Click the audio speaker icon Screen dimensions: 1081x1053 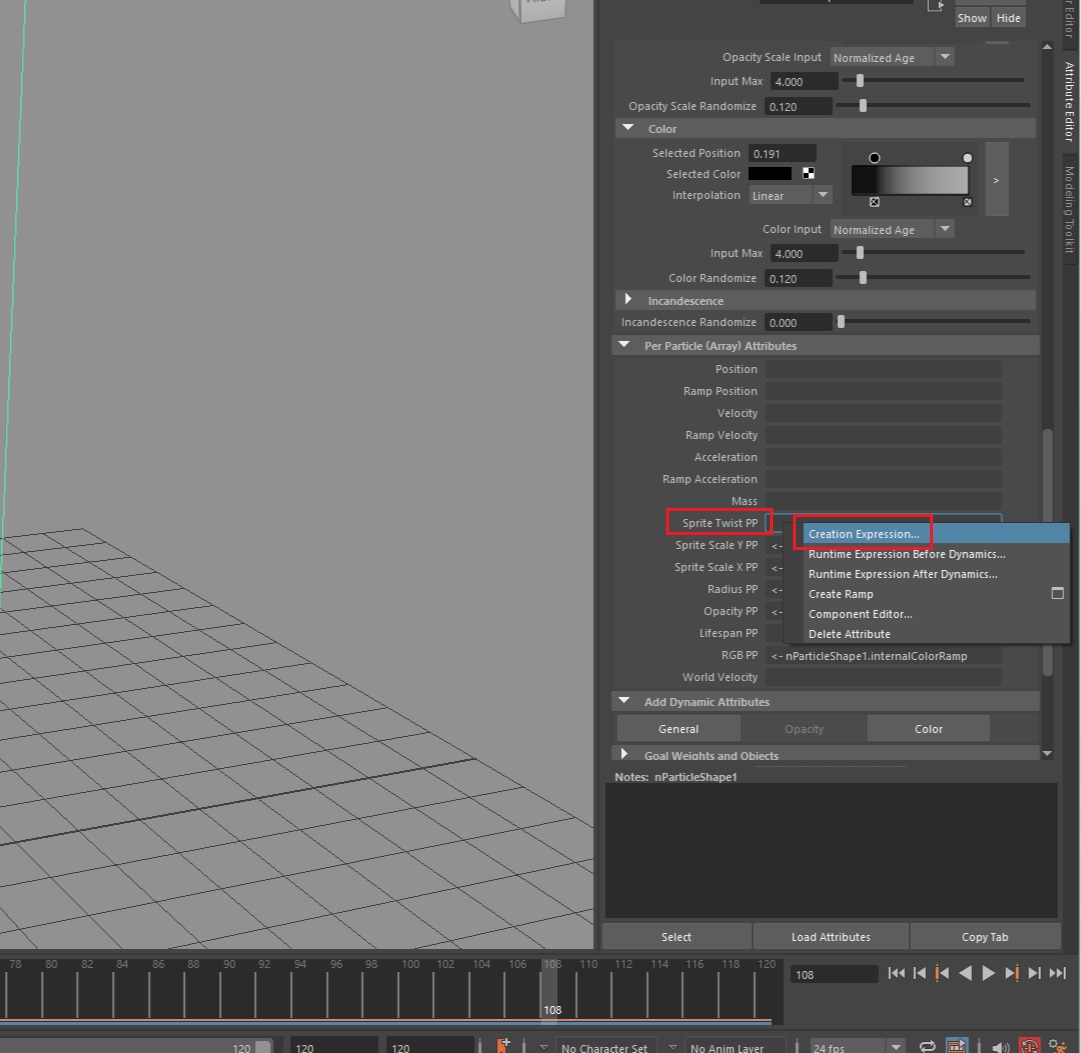1000,1047
